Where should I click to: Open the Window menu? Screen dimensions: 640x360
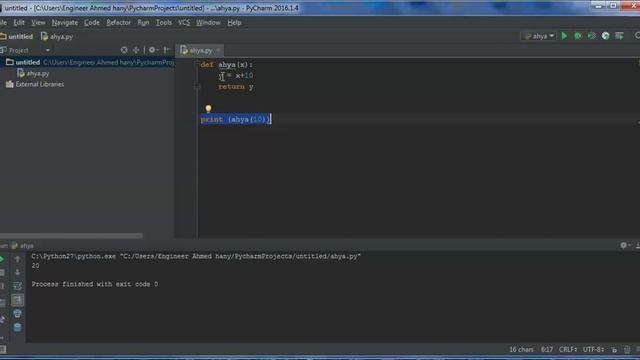[208, 22]
